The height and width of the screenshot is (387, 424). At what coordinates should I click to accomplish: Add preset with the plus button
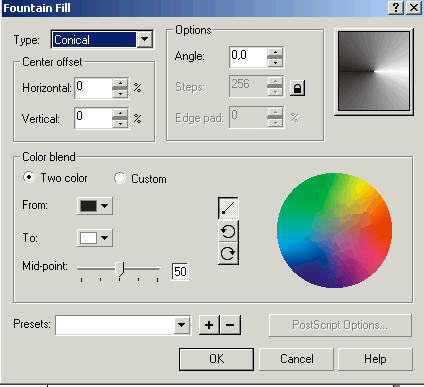[209, 325]
